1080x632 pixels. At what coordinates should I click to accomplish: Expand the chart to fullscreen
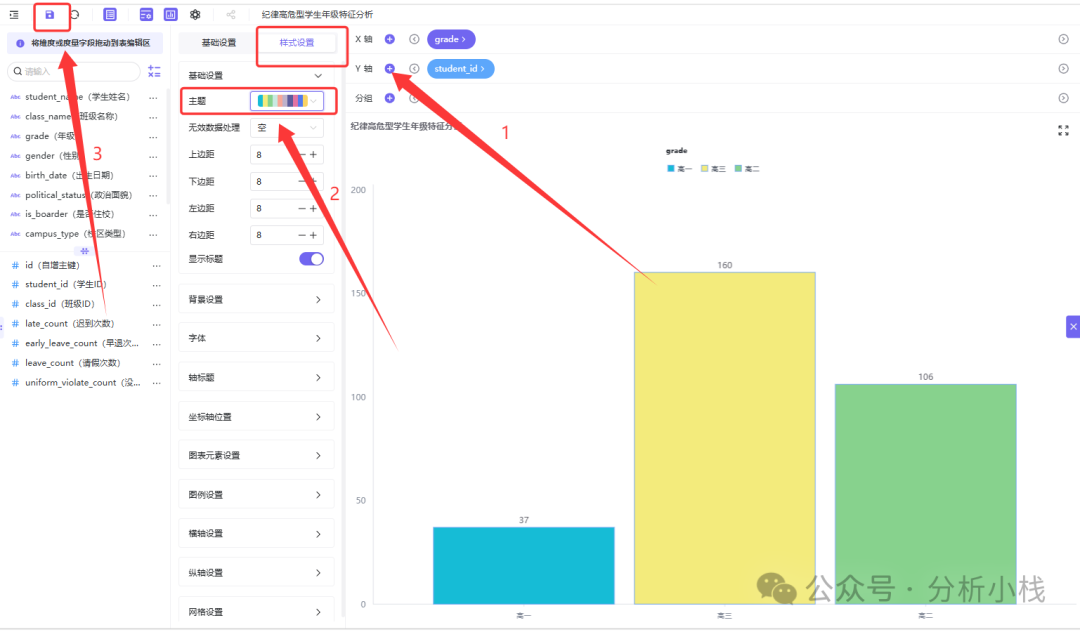point(1063,130)
